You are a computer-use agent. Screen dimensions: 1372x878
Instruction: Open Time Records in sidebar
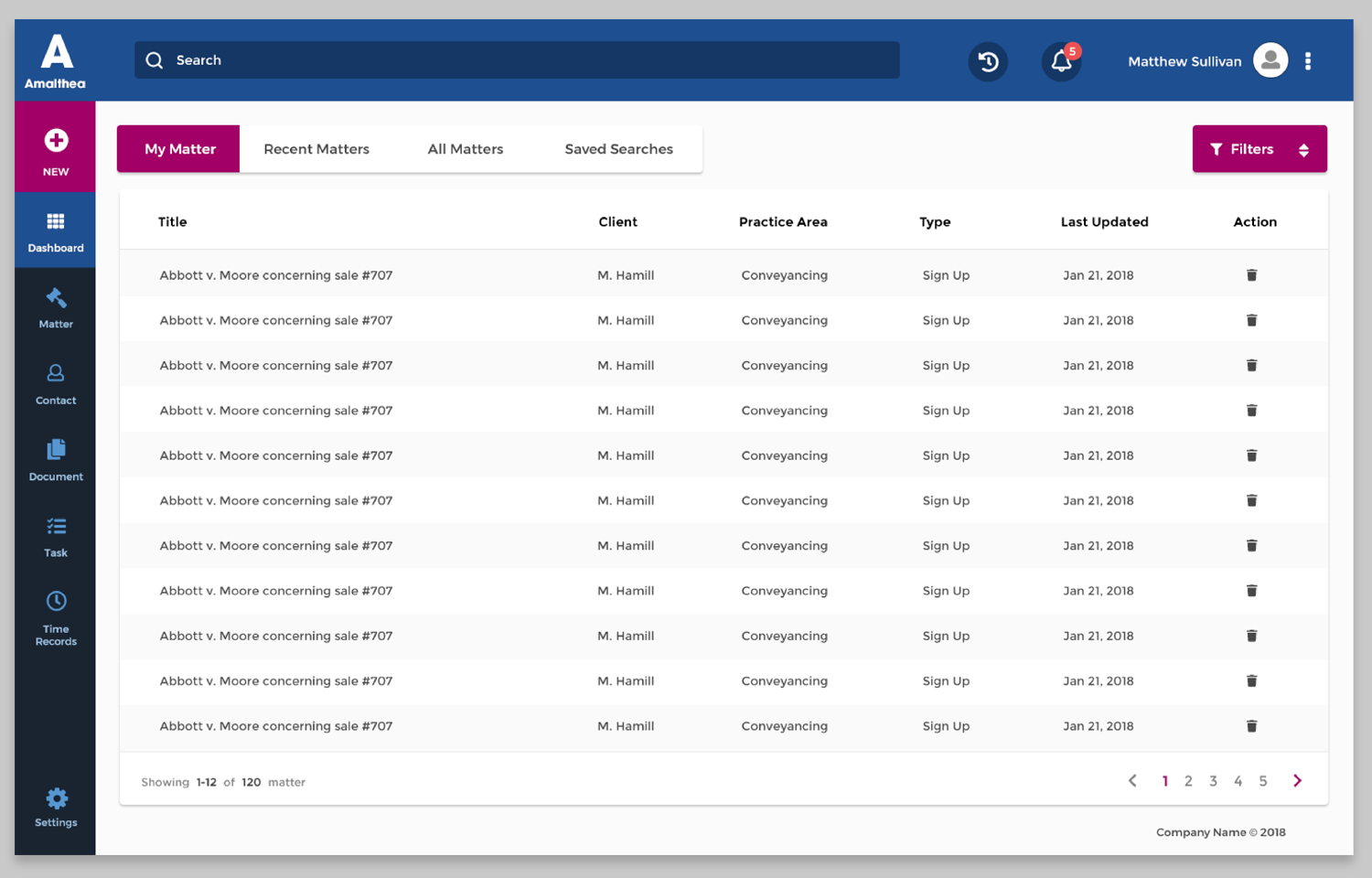tap(56, 602)
